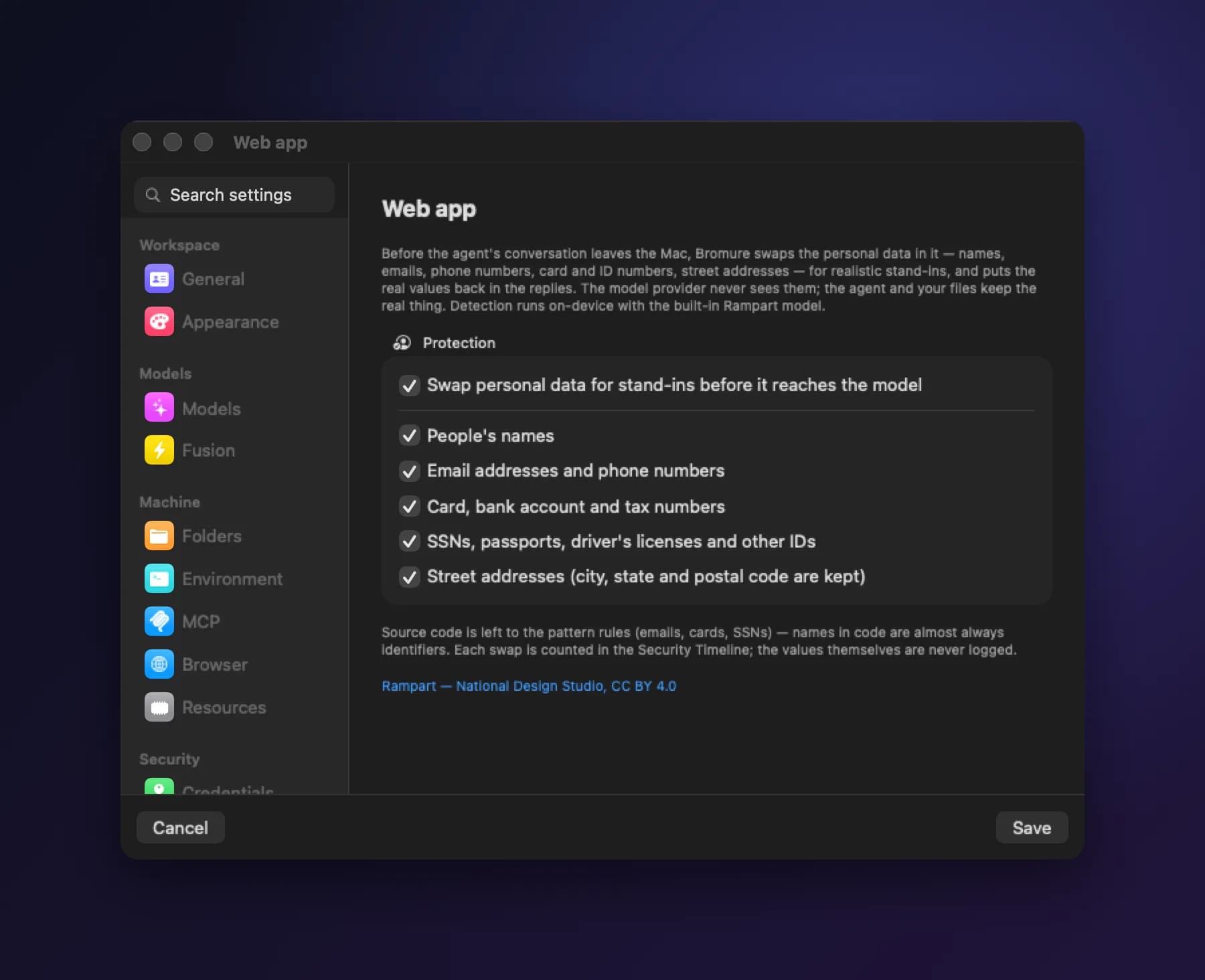The width and height of the screenshot is (1205, 980).
Task: Uncheck People's names protection
Action: tap(409, 436)
